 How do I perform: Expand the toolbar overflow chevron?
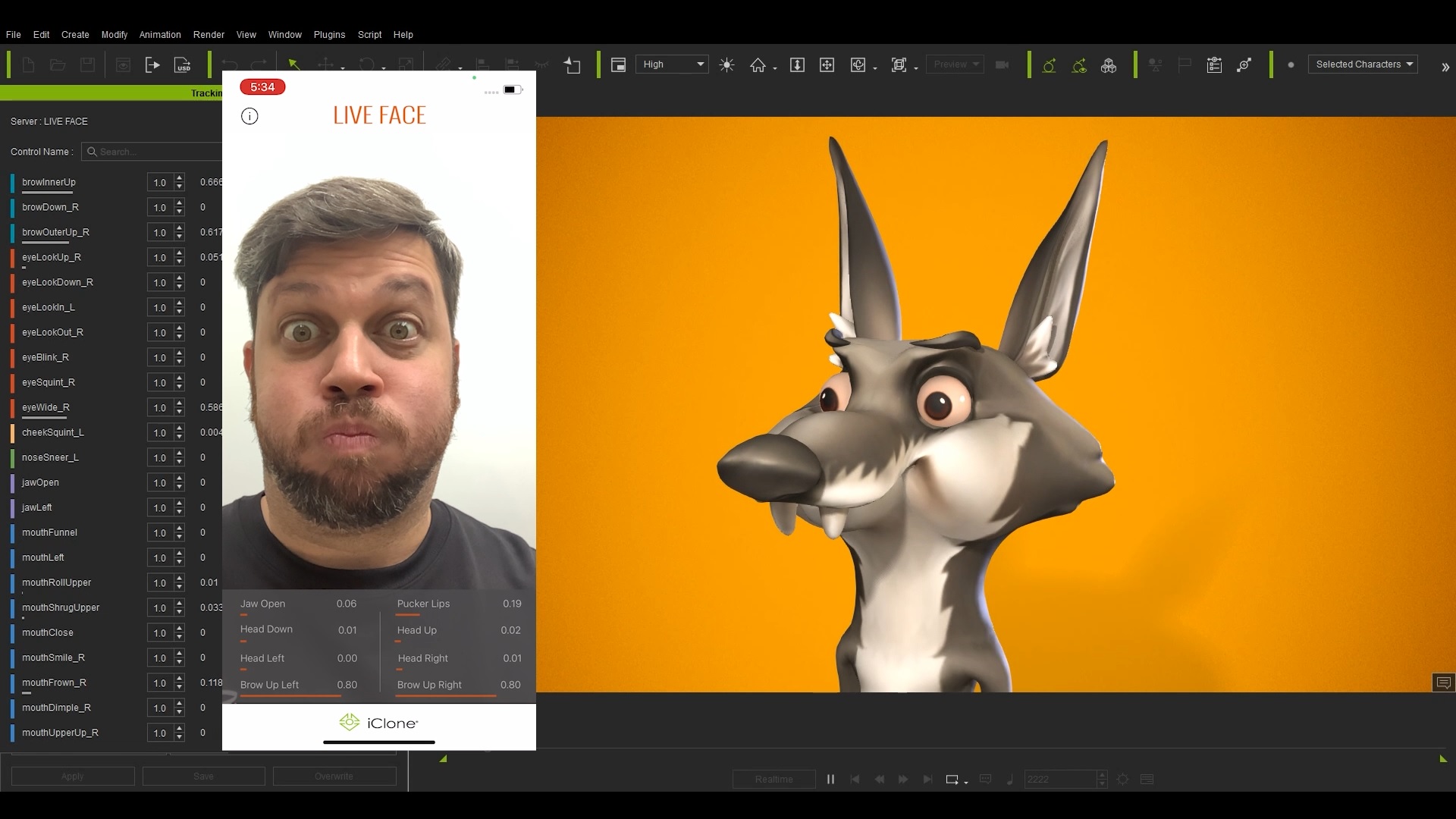1445,67
